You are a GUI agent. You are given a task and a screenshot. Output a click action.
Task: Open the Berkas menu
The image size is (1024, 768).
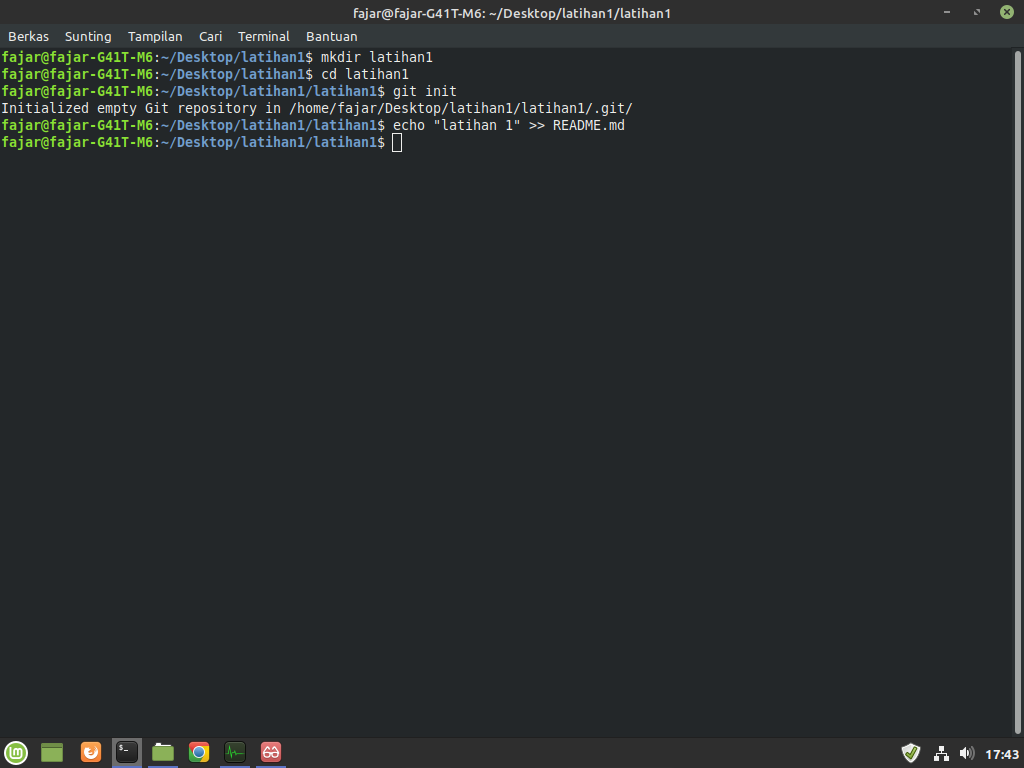(28, 37)
